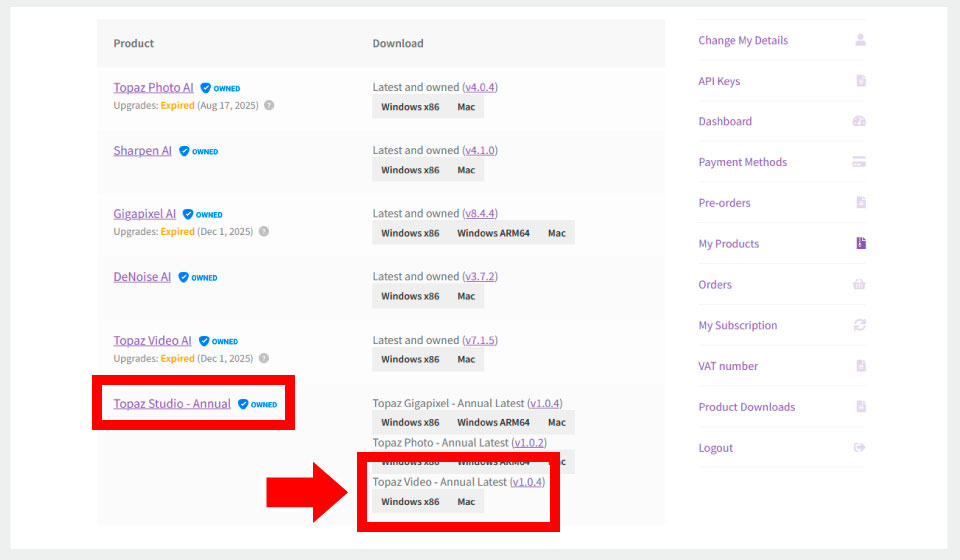
Task: Download DeNoise AI for Mac
Action: point(466,296)
